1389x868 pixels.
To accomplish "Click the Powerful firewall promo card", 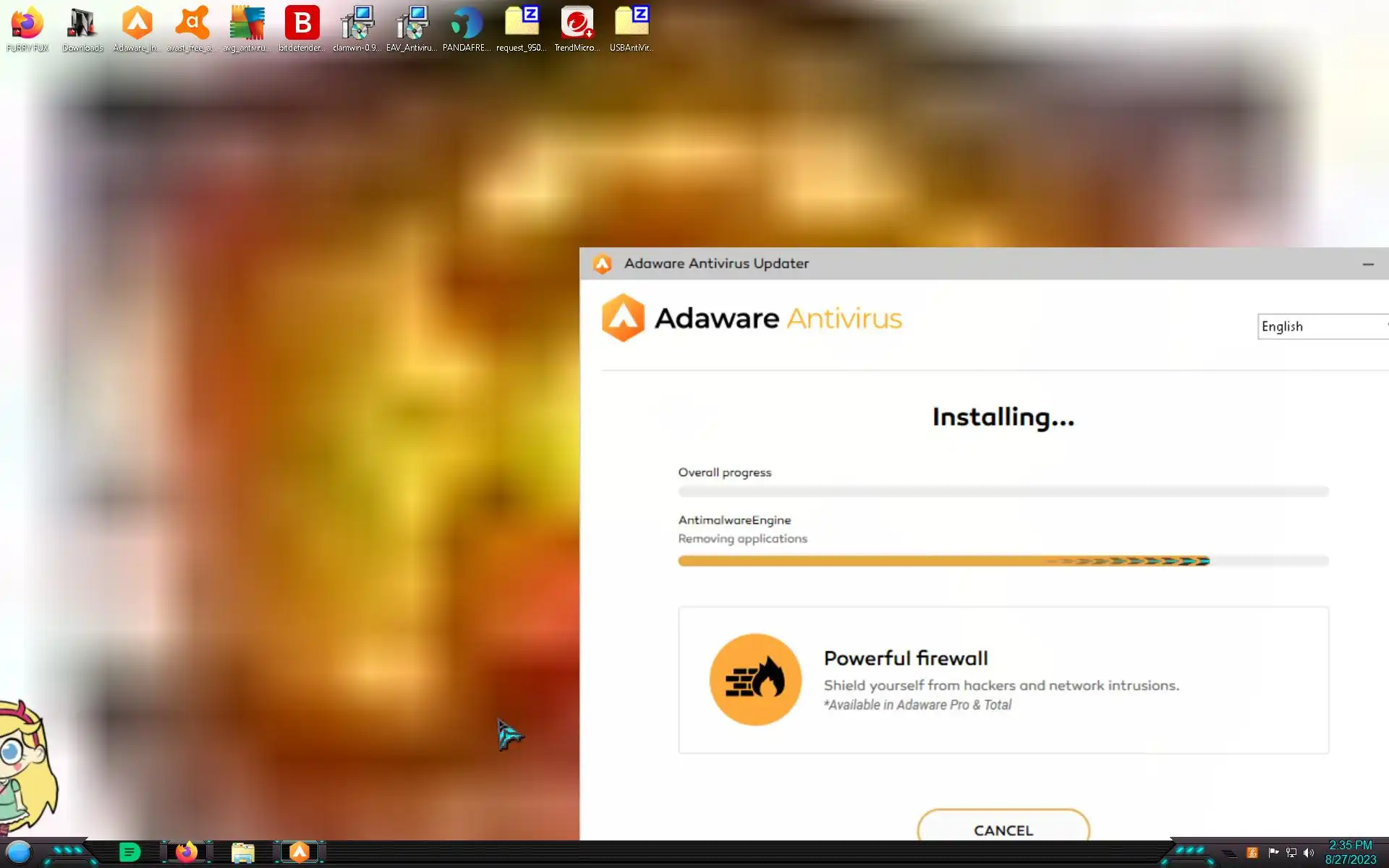I will (x=1003, y=680).
